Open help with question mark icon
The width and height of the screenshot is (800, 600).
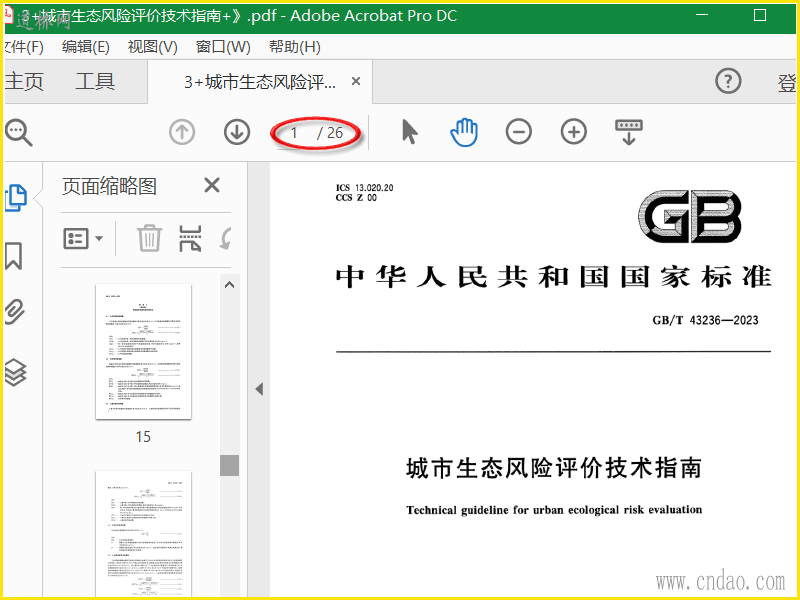click(728, 81)
